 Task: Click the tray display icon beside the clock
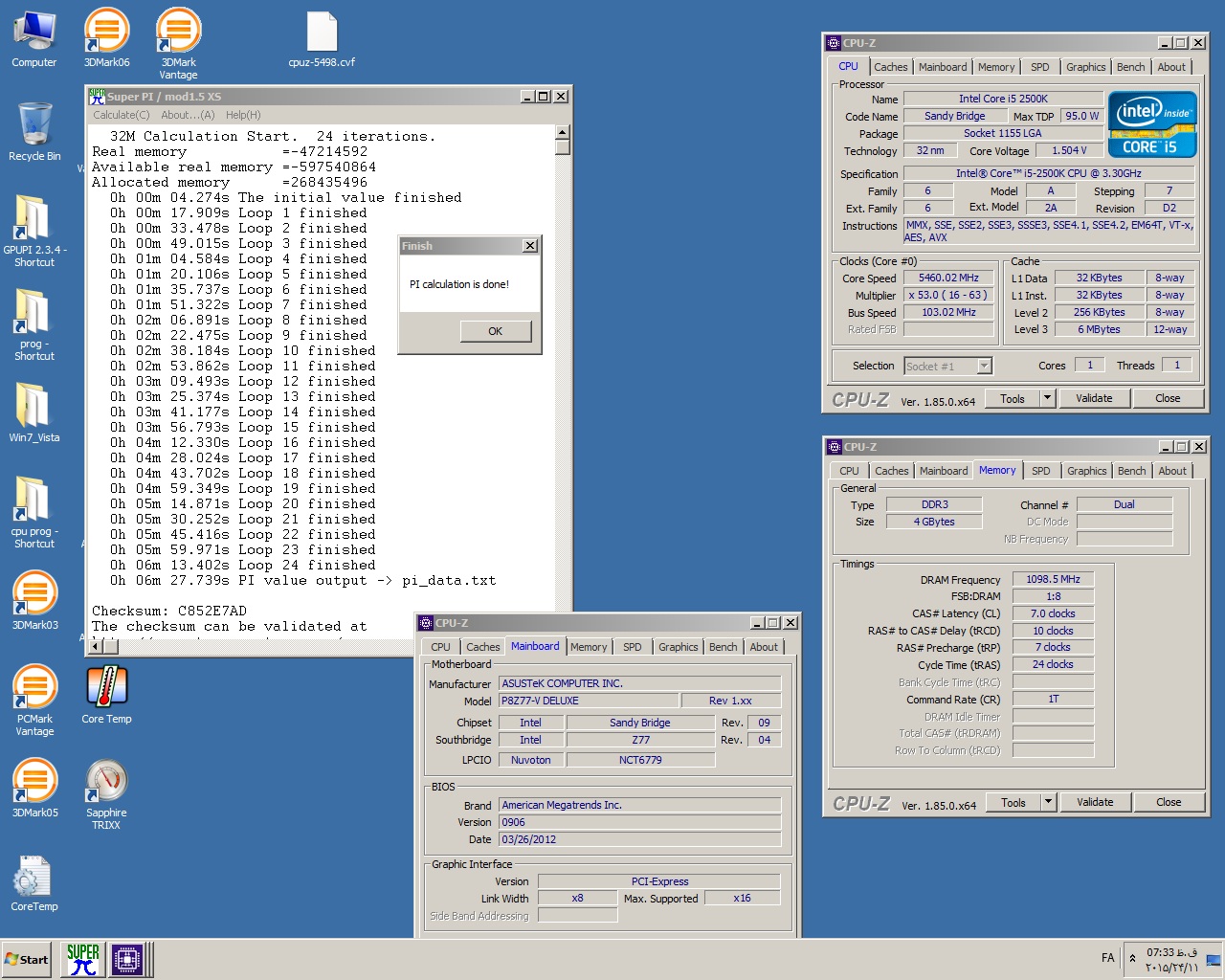[x=1213, y=959]
